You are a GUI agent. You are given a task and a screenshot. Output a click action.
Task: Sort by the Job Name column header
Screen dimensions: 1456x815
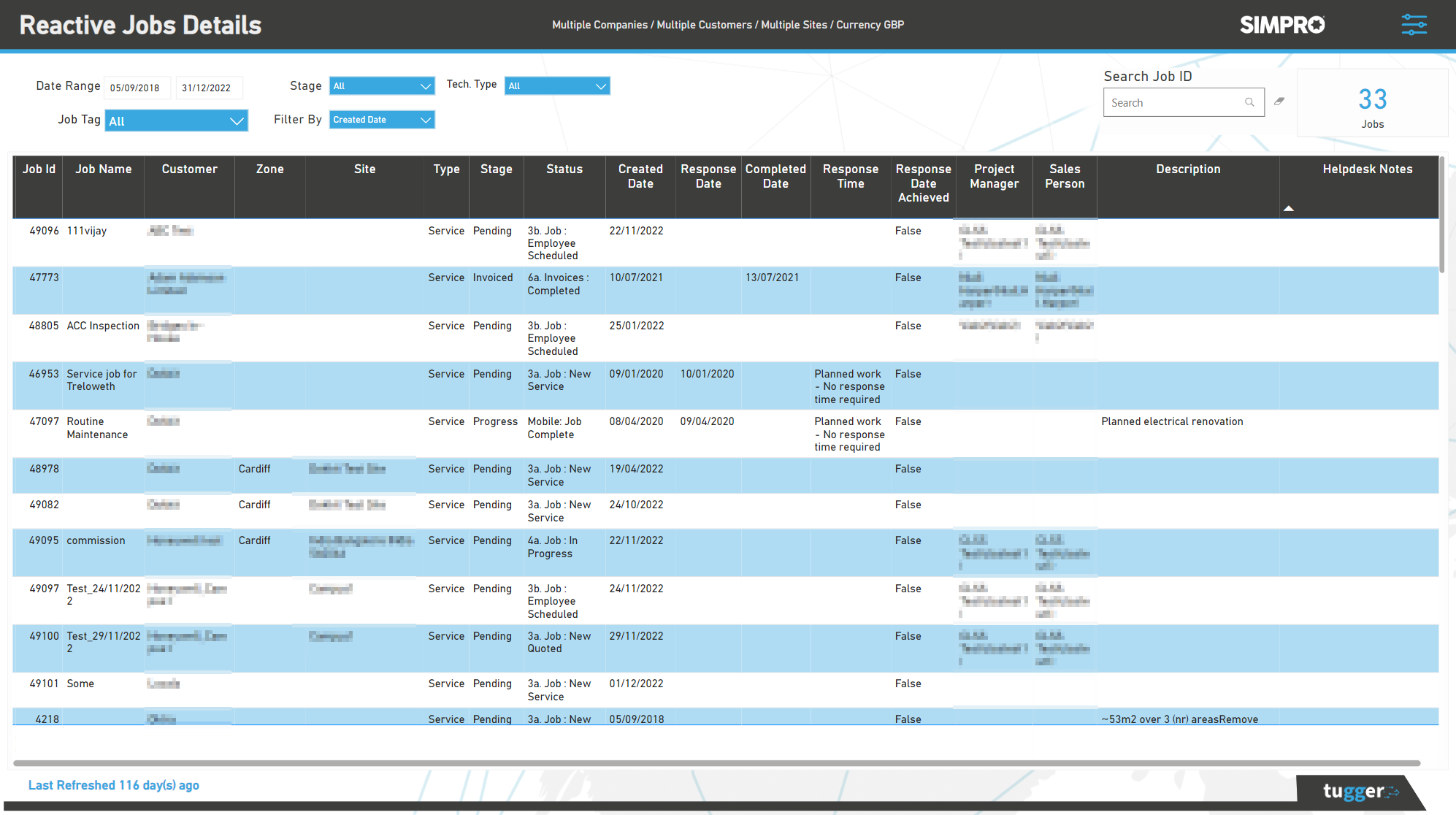click(x=104, y=169)
